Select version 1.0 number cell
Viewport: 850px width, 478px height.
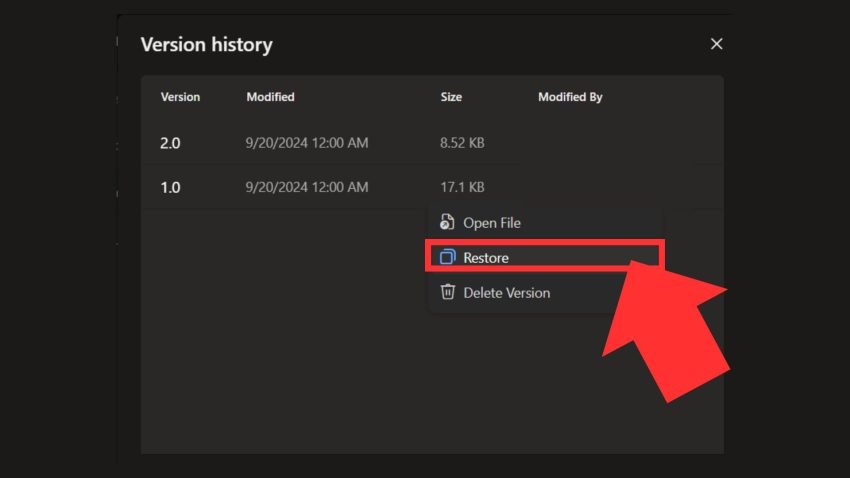(x=170, y=187)
